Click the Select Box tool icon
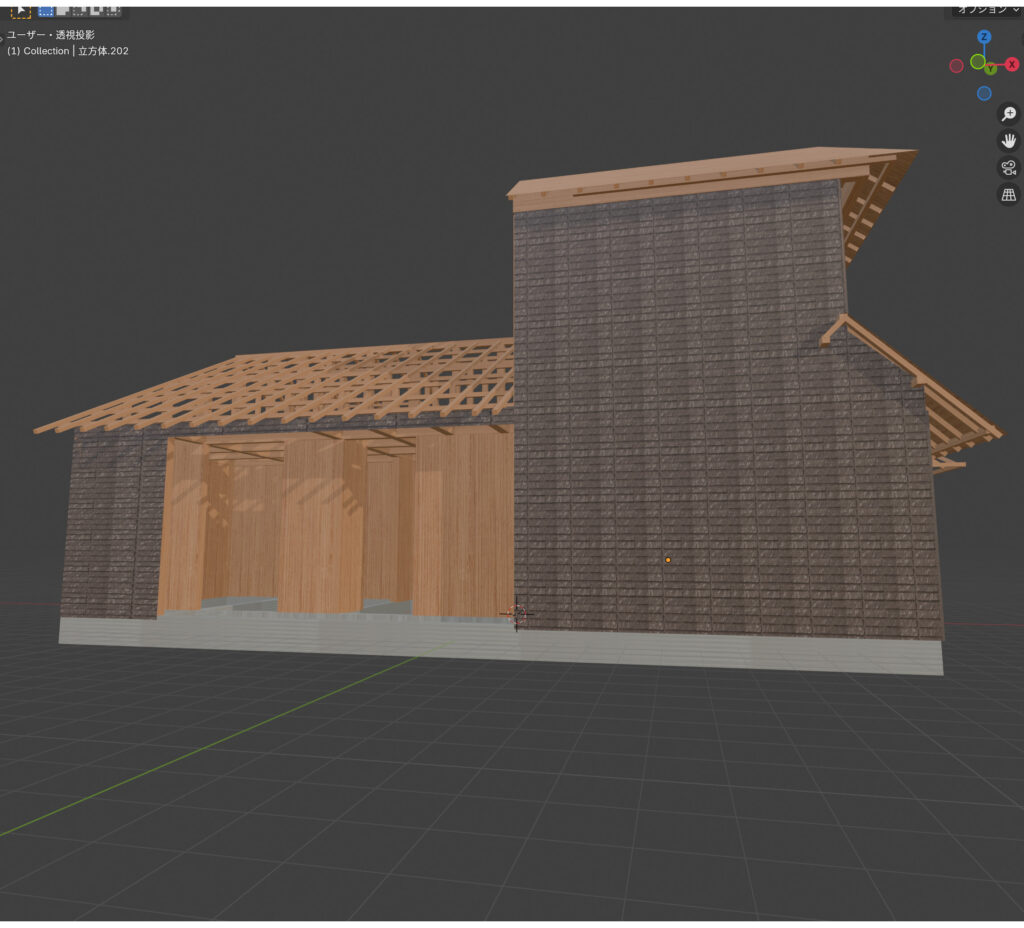Screen dimensions: 1024x928 coord(20,10)
